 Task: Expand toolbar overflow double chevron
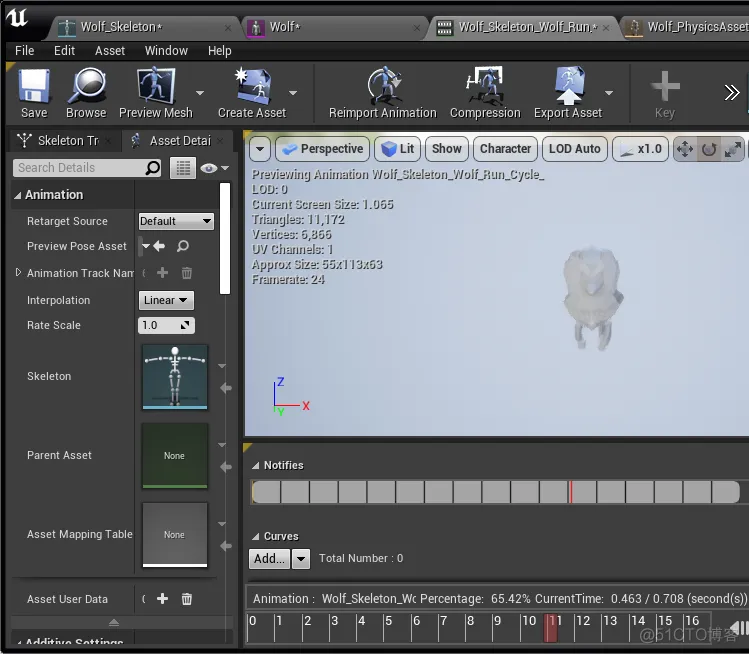click(x=731, y=92)
